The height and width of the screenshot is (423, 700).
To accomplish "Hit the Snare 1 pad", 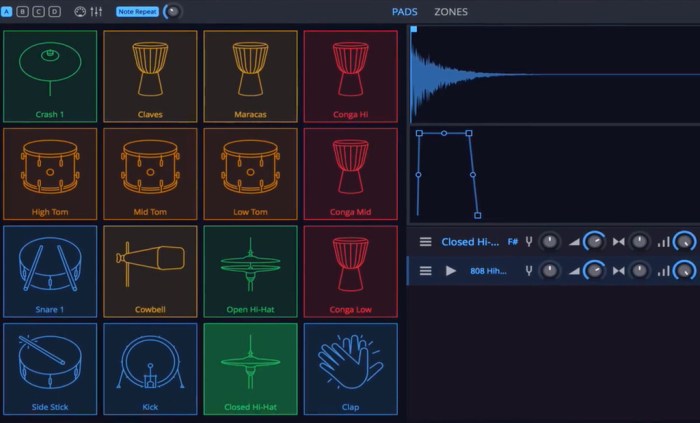I will [x=50, y=271].
